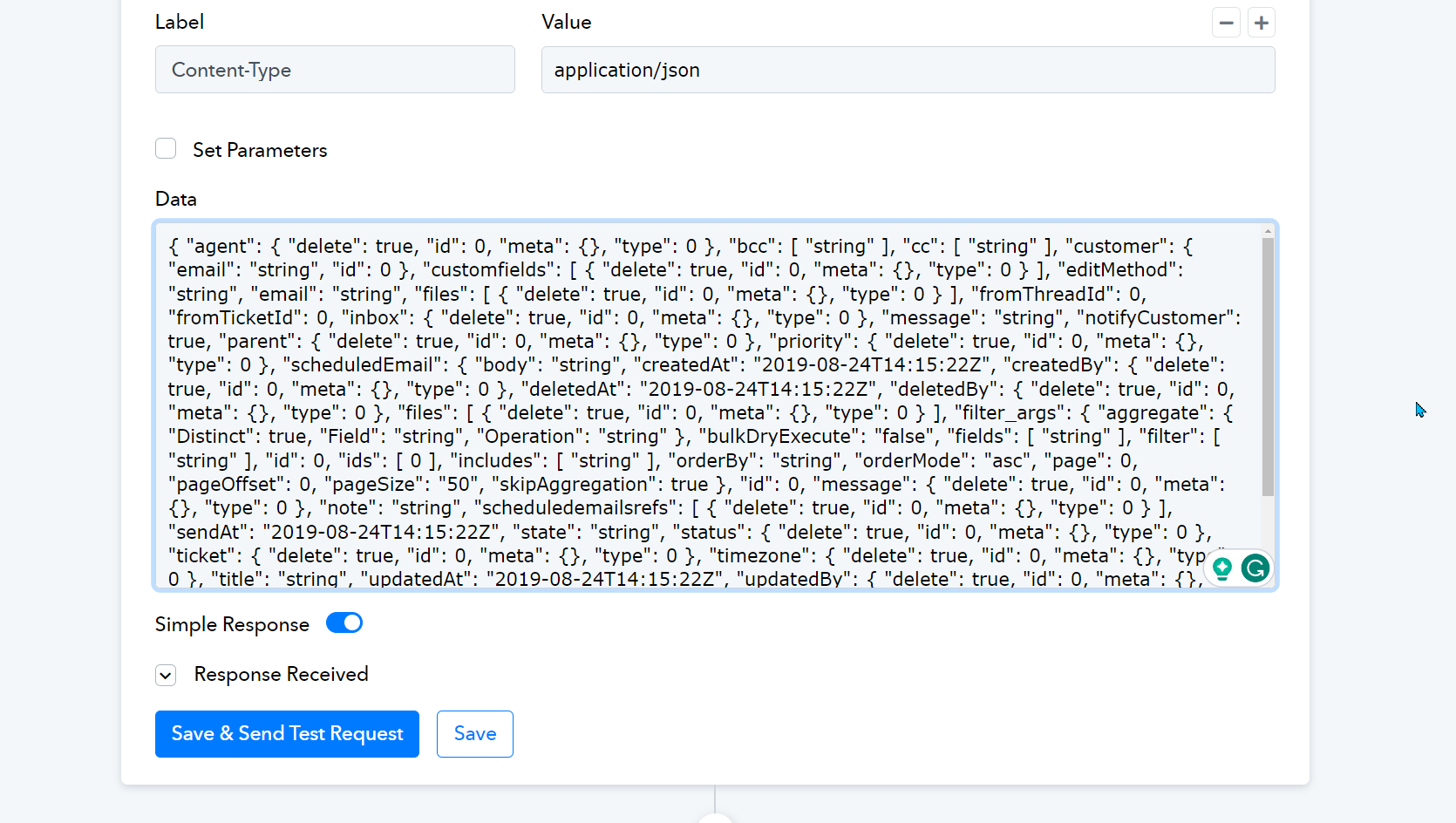Viewport: 1456px width, 823px height.
Task: Click the plus button to add header
Action: pos(1261,23)
